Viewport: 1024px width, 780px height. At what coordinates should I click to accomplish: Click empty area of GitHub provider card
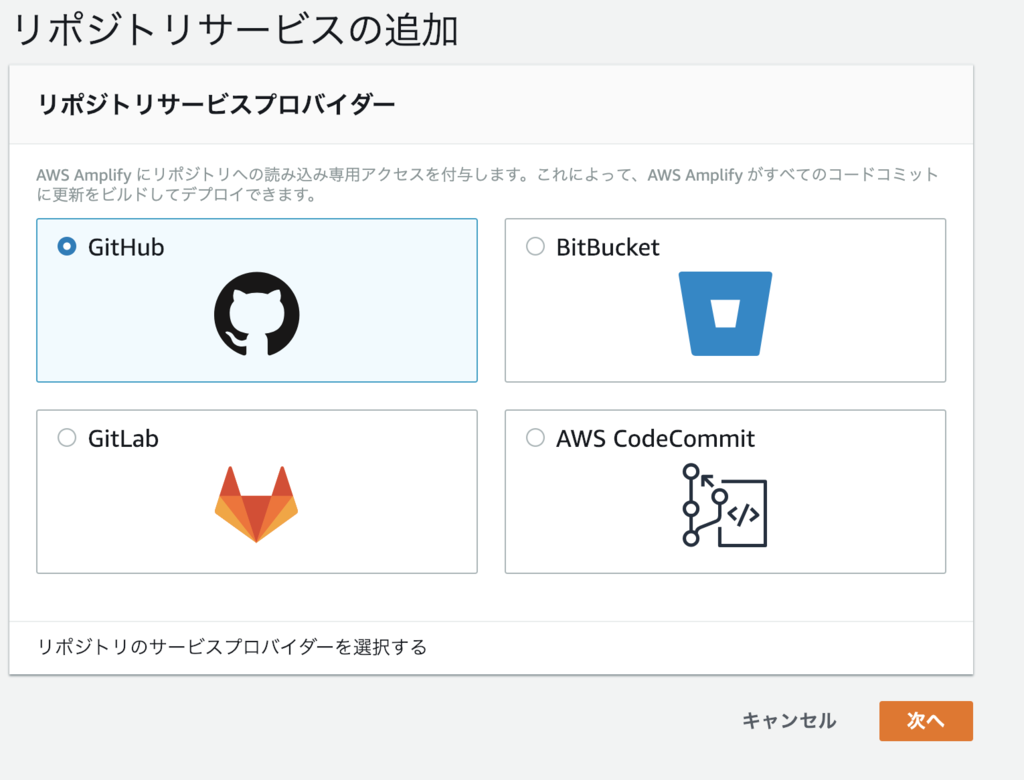tap(392, 314)
